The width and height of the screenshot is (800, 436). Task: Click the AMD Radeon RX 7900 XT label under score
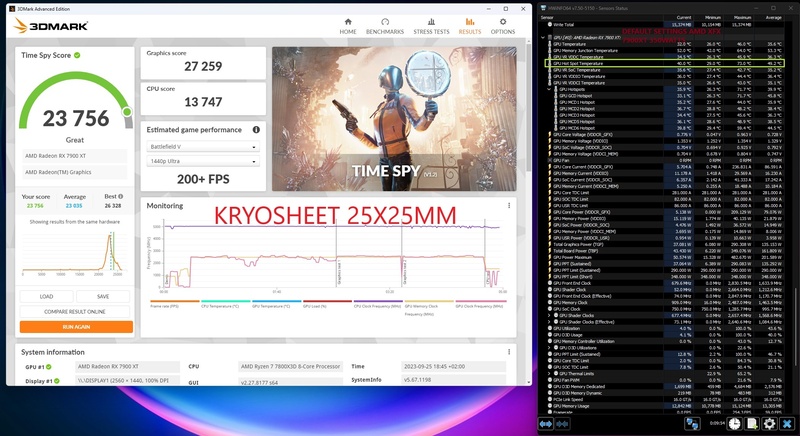74,156
